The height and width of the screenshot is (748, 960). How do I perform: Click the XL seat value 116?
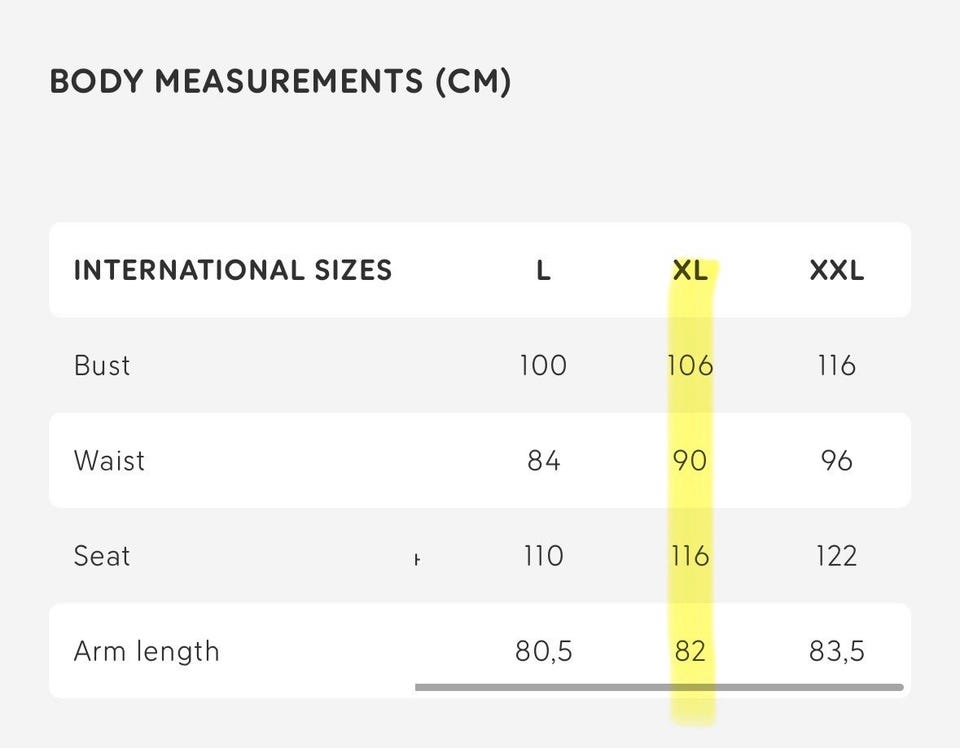click(690, 556)
